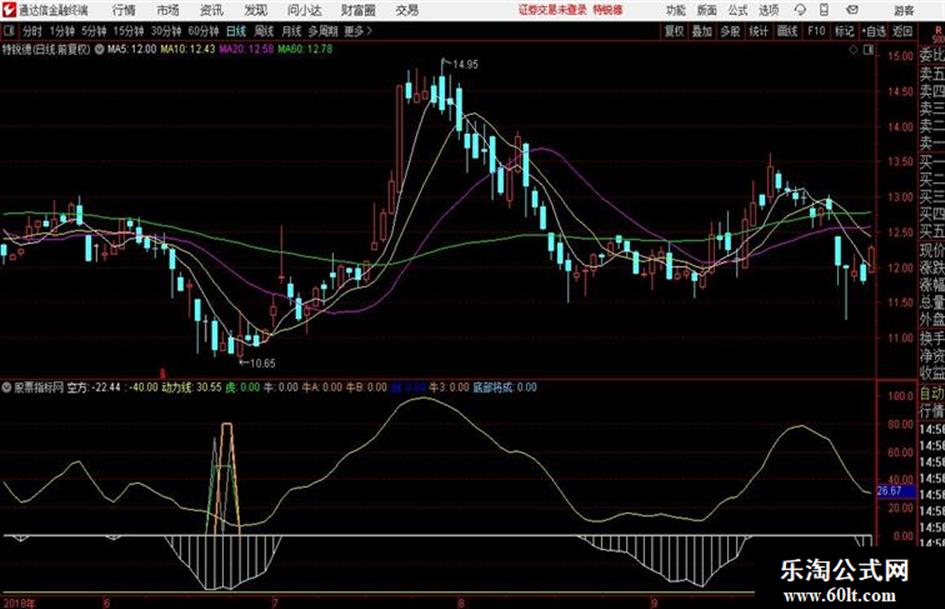This screenshot has height=609, width=945.
Task: Click the 画线 drawing toolbar button
Action: pyautogui.click(x=787, y=31)
